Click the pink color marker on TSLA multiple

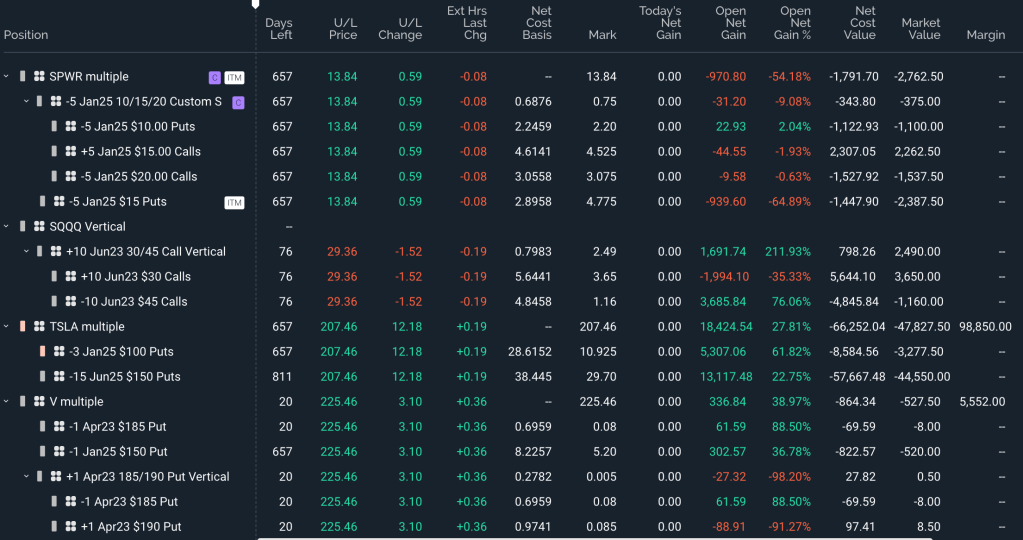pyautogui.click(x=23, y=327)
